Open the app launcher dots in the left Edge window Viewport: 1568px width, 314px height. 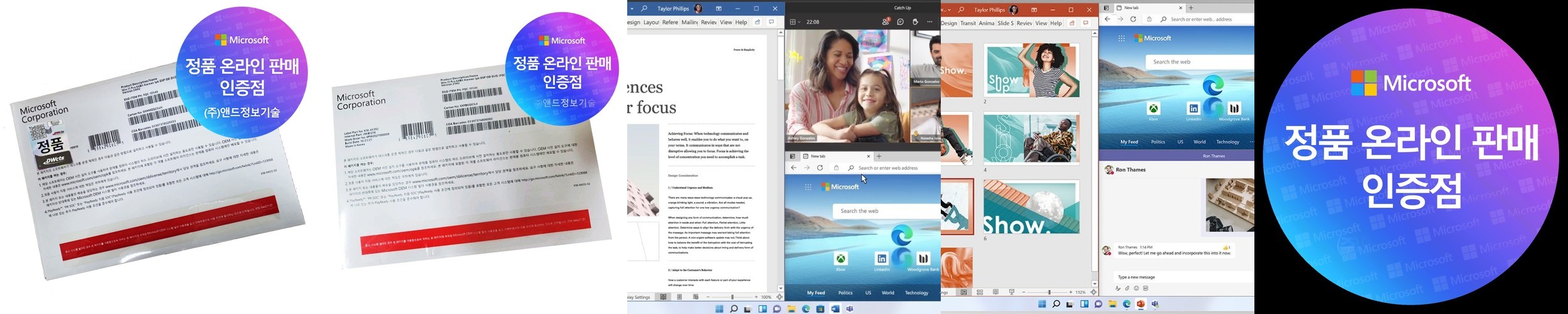[808, 187]
